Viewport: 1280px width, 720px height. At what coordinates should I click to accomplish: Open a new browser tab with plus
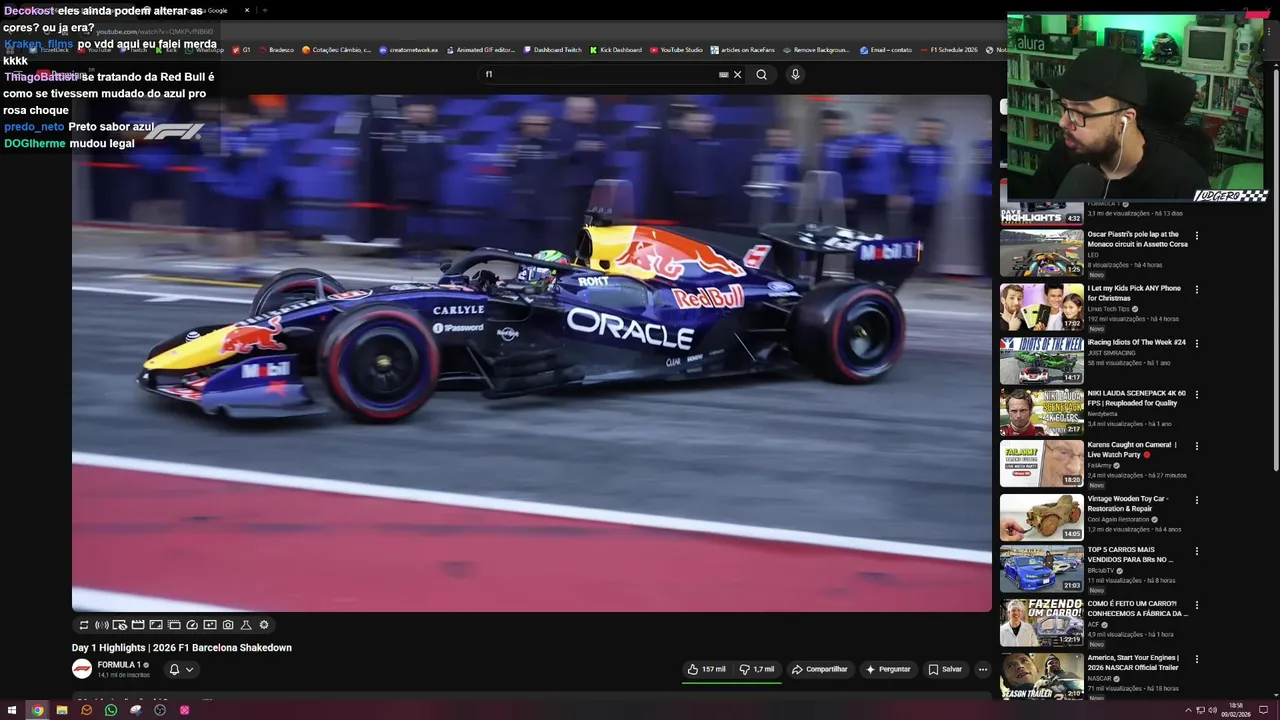pyautogui.click(x=265, y=10)
